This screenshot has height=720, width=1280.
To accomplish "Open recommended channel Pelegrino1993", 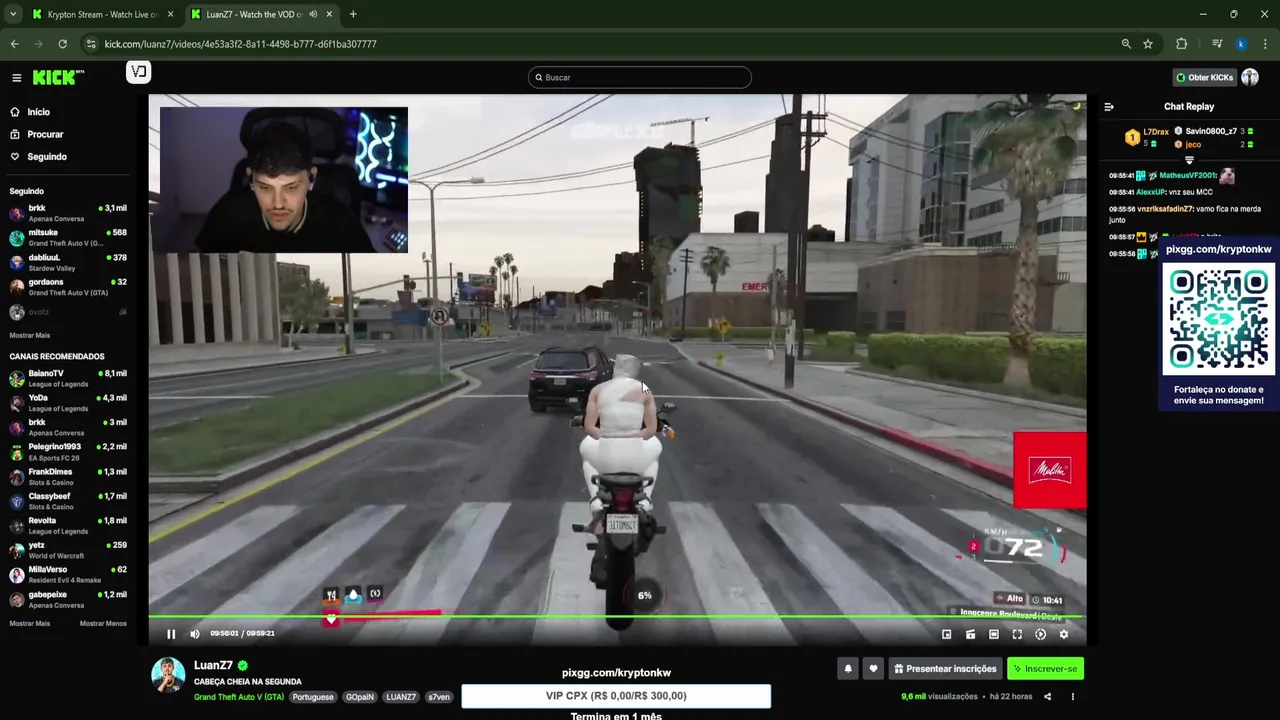I will (x=68, y=452).
